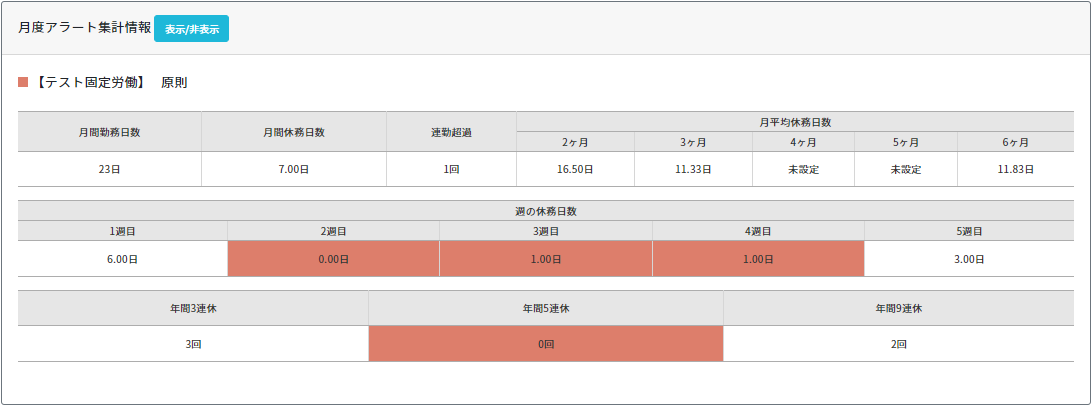
Task: Select the 3回 cell under 年間3連休
Action: click(x=193, y=343)
